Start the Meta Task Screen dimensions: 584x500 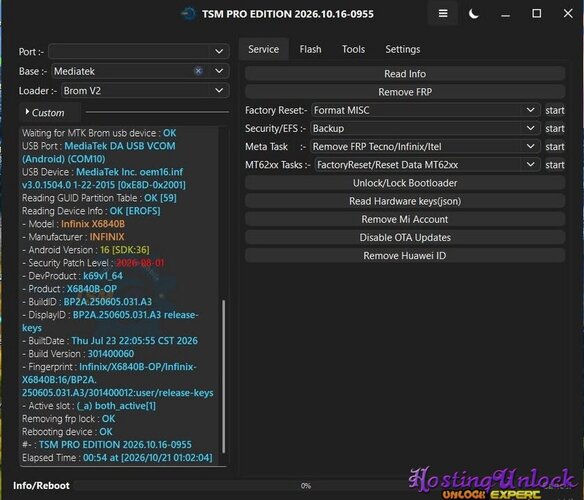click(x=555, y=147)
